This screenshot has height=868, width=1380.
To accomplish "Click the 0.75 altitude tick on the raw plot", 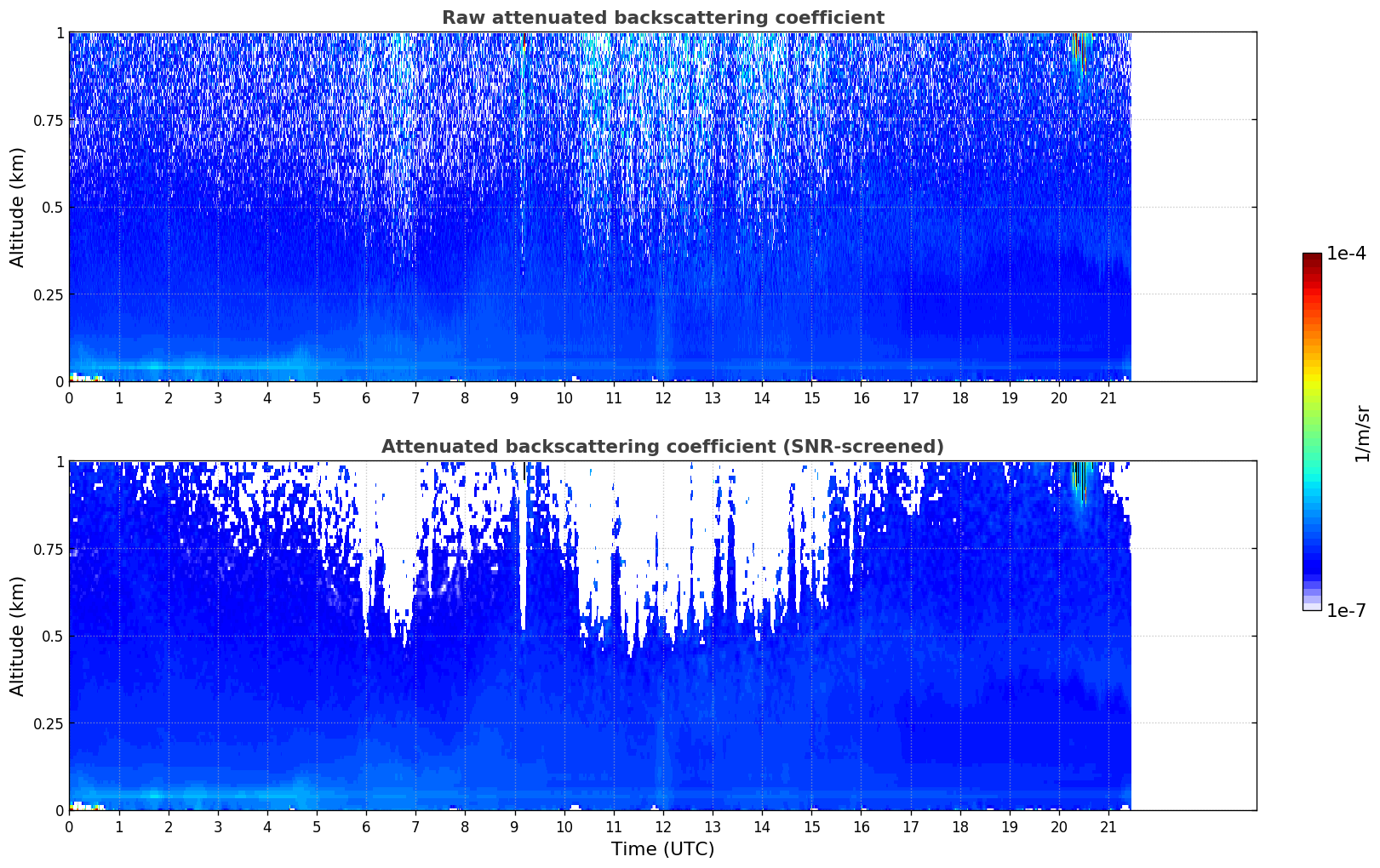I will [49, 120].
